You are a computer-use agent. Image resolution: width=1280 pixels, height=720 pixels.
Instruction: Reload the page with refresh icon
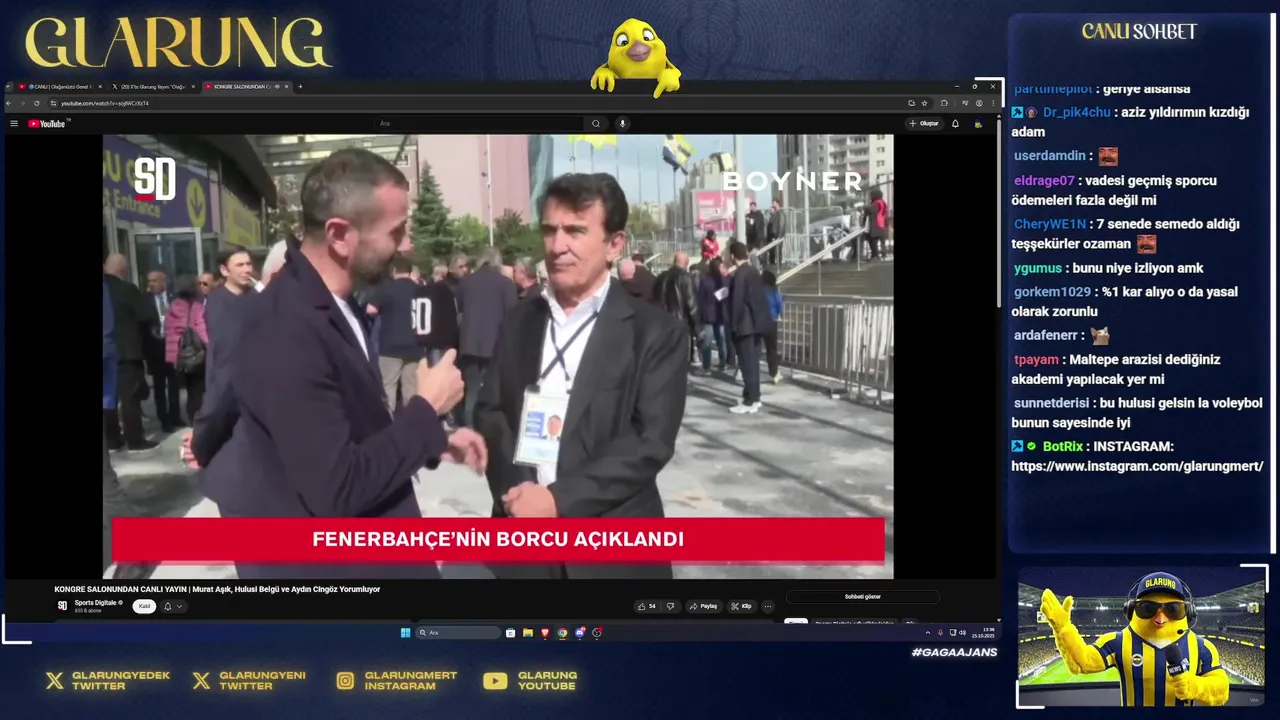pos(37,103)
